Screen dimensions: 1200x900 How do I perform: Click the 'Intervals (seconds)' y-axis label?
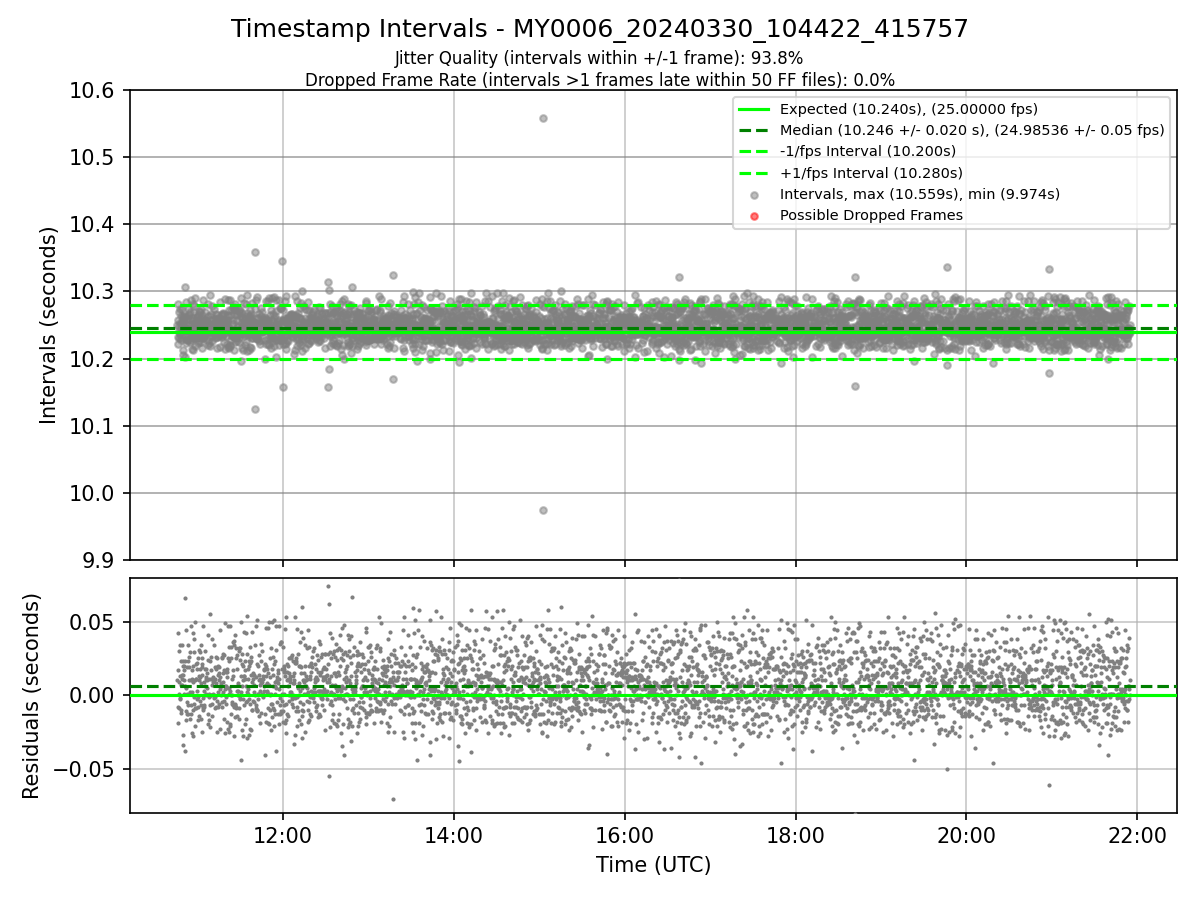pyautogui.click(x=49, y=325)
